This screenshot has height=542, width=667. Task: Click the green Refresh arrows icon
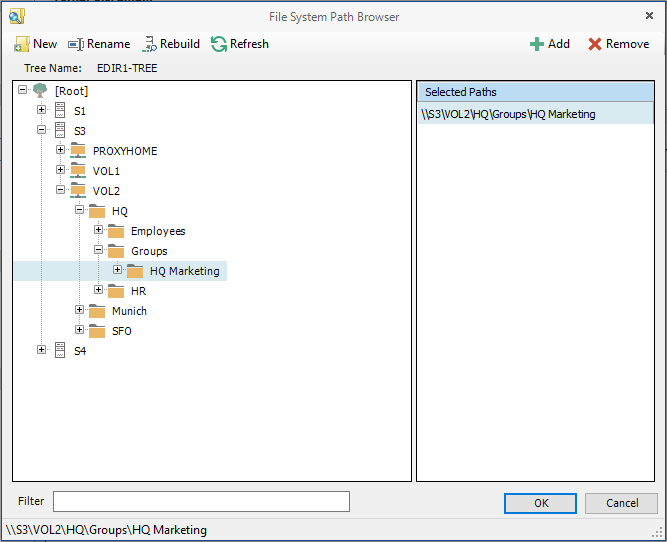(219, 44)
